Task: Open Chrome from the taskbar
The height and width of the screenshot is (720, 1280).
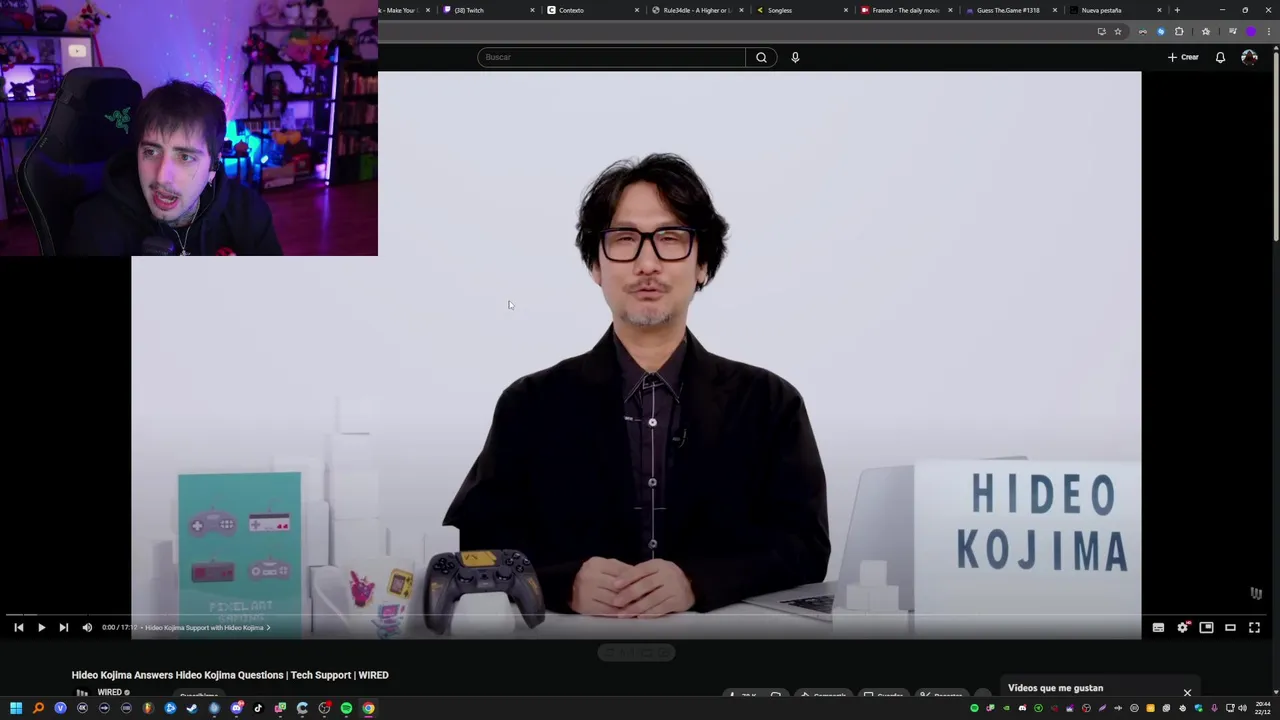Action: coord(368,708)
